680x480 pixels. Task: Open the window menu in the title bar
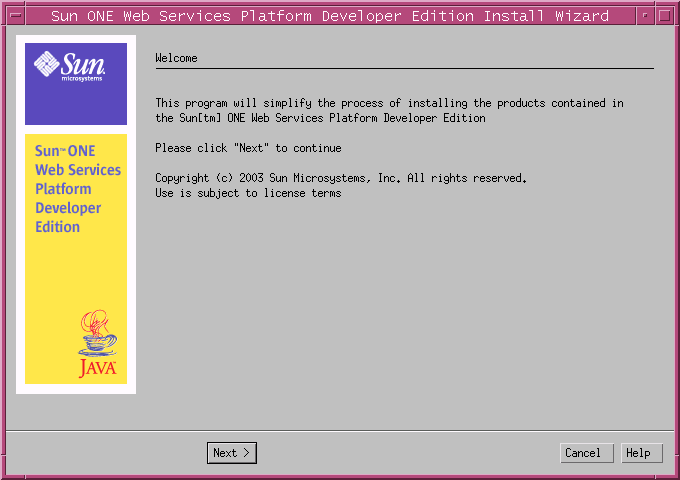click(16, 16)
